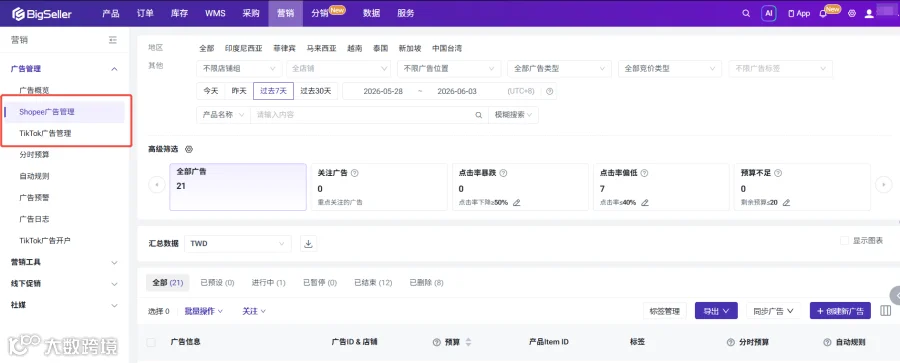Open the 订单 top menu

[145, 13]
